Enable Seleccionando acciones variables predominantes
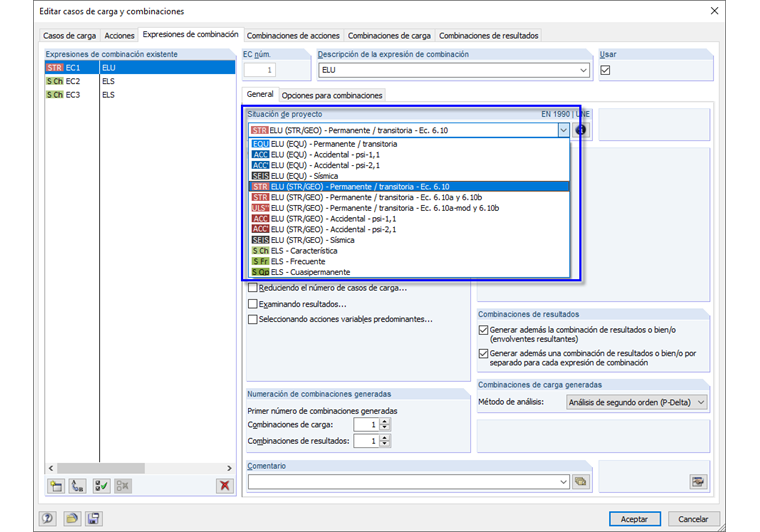Image resolution: width=760 pixels, height=532 pixels. 253,319
